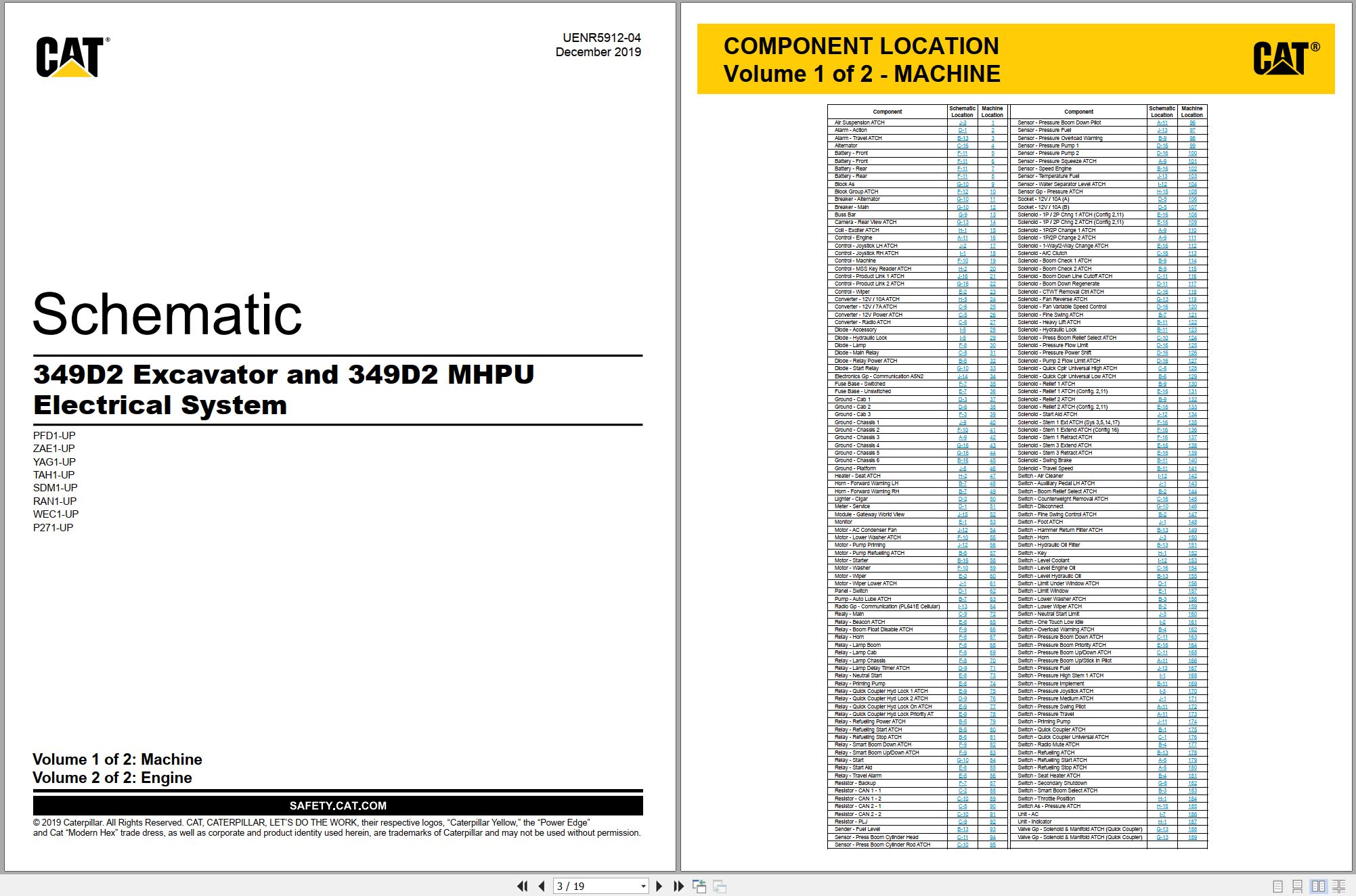Open machine location 186 for Unit - AC
The height and width of the screenshot is (896, 1356).
(x=1192, y=814)
